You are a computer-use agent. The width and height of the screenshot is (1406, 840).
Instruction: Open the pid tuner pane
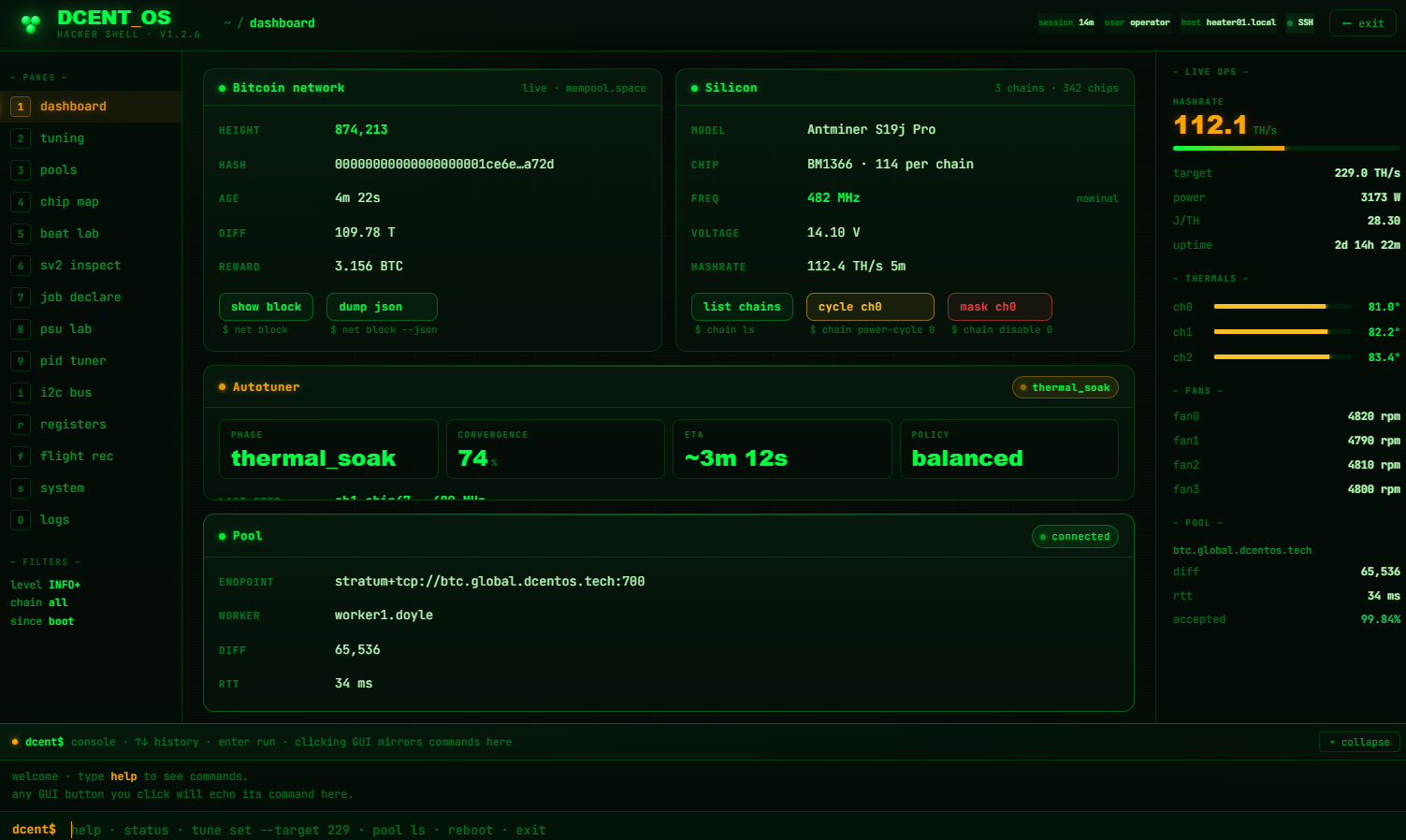pyautogui.click(x=91, y=361)
